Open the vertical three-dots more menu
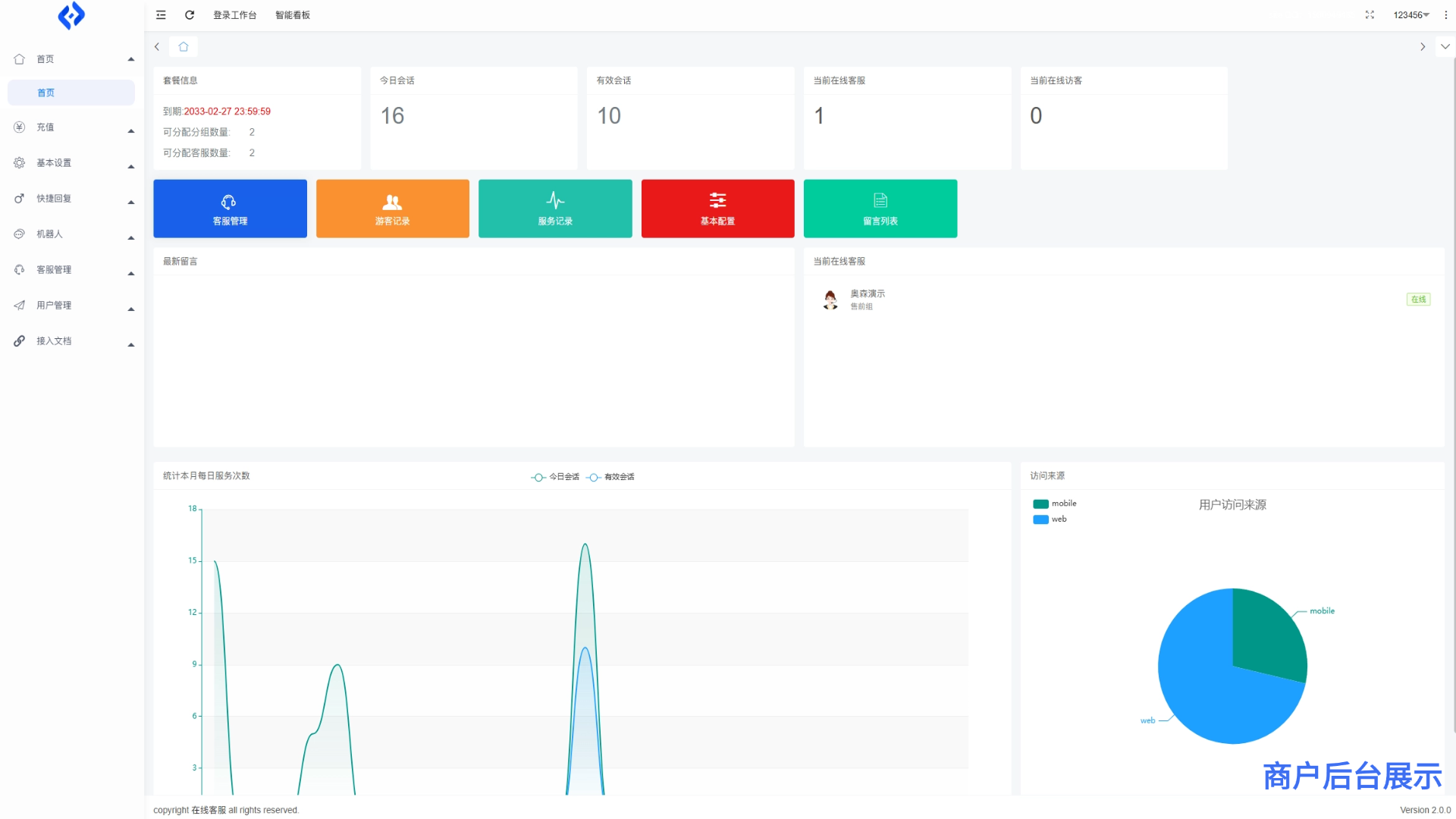1456x819 pixels. pyautogui.click(x=1445, y=15)
